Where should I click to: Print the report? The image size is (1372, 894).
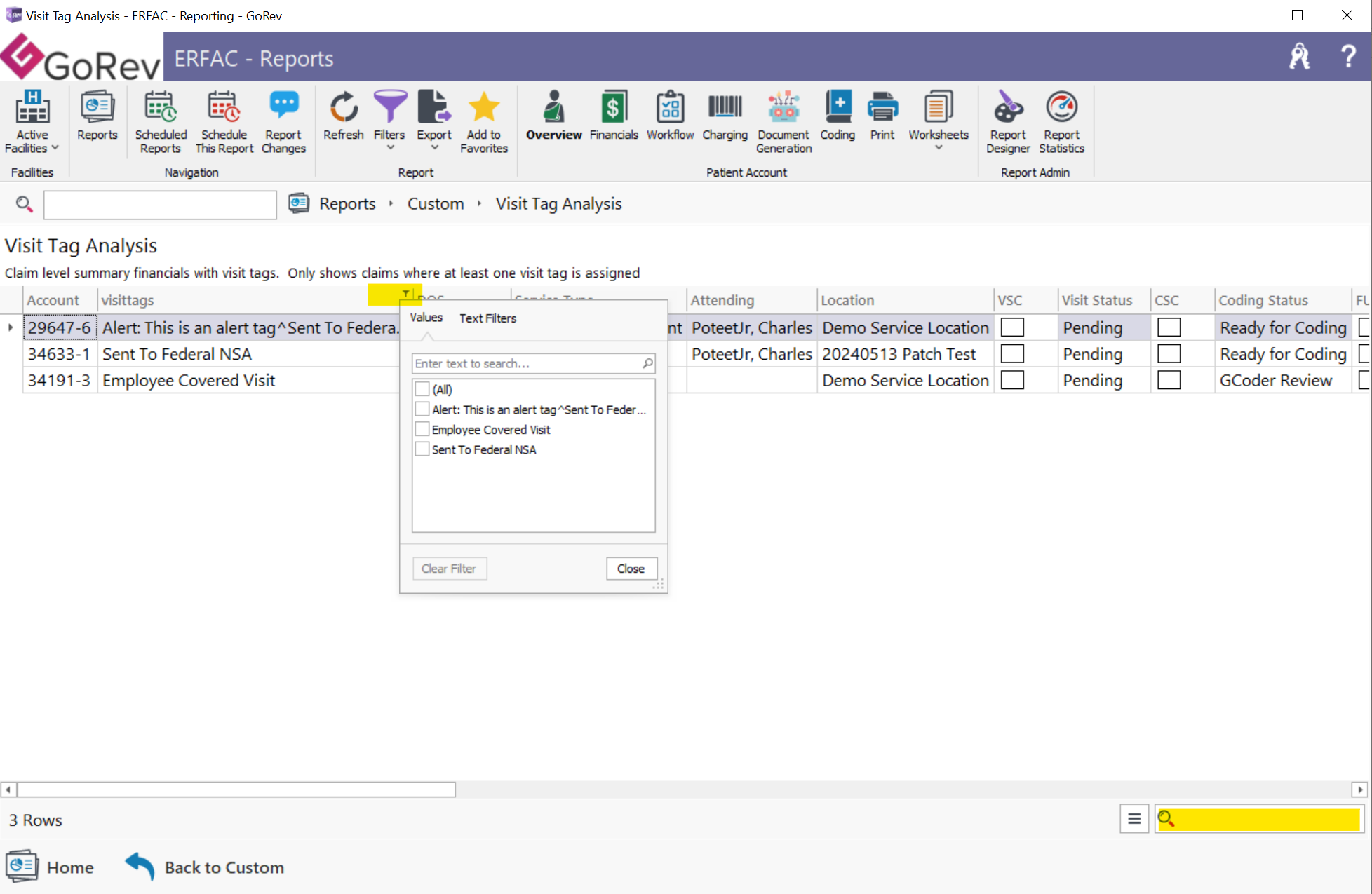(x=882, y=116)
